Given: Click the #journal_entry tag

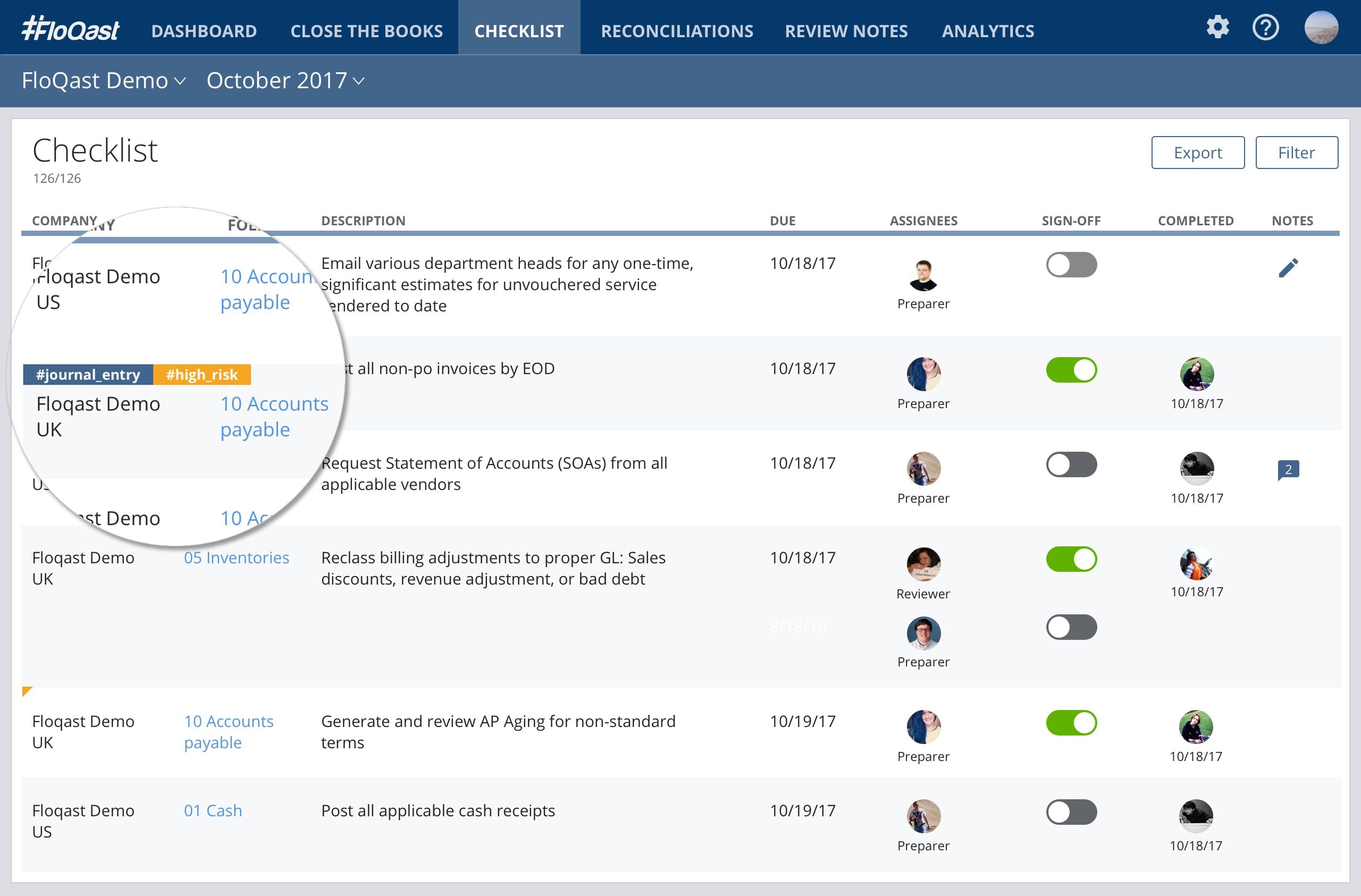Looking at the screenshot, I should click(x=88, y=375).
